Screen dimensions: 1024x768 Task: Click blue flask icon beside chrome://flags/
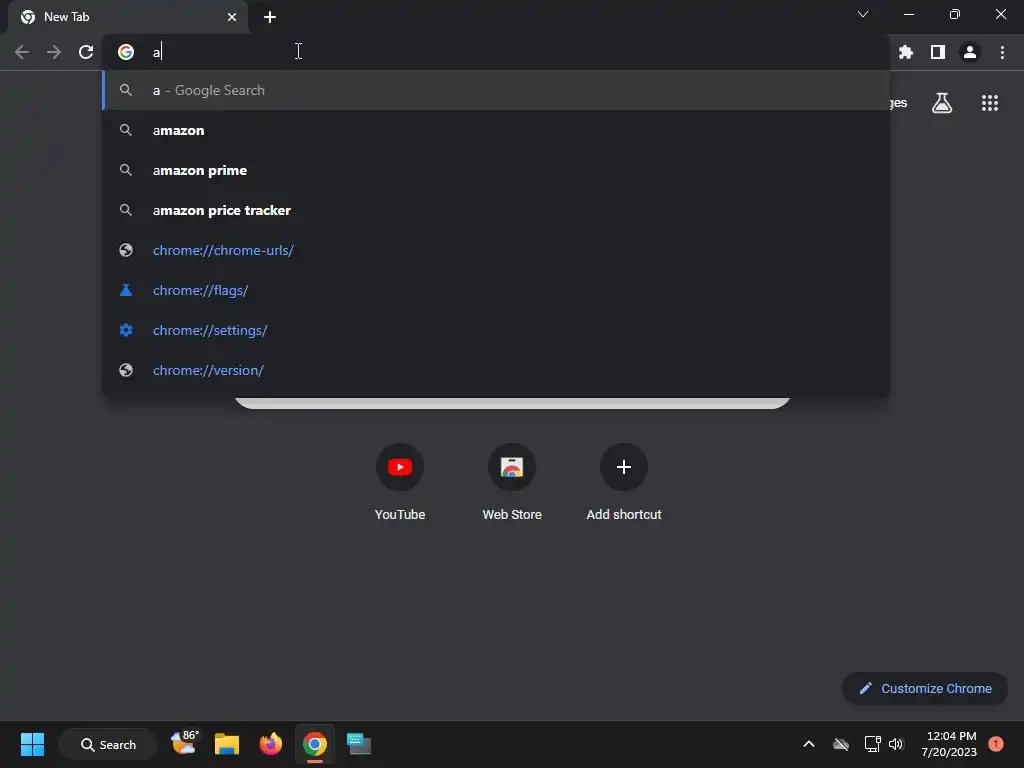(x=126, y=290)
